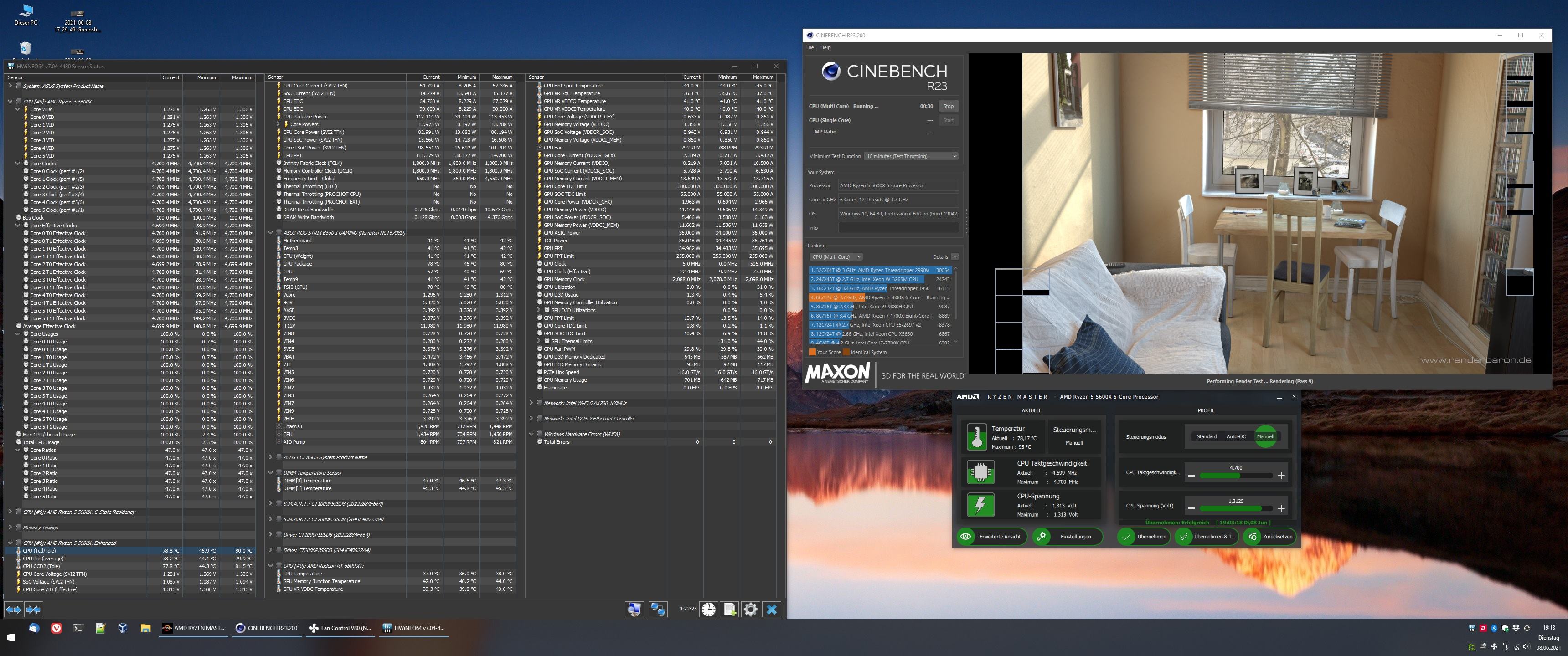Collapse CPU [#0]: AMD Ryzen 5 5600X tree
This screenshot has width=1568, height=656.
click(x=10, y=102)
